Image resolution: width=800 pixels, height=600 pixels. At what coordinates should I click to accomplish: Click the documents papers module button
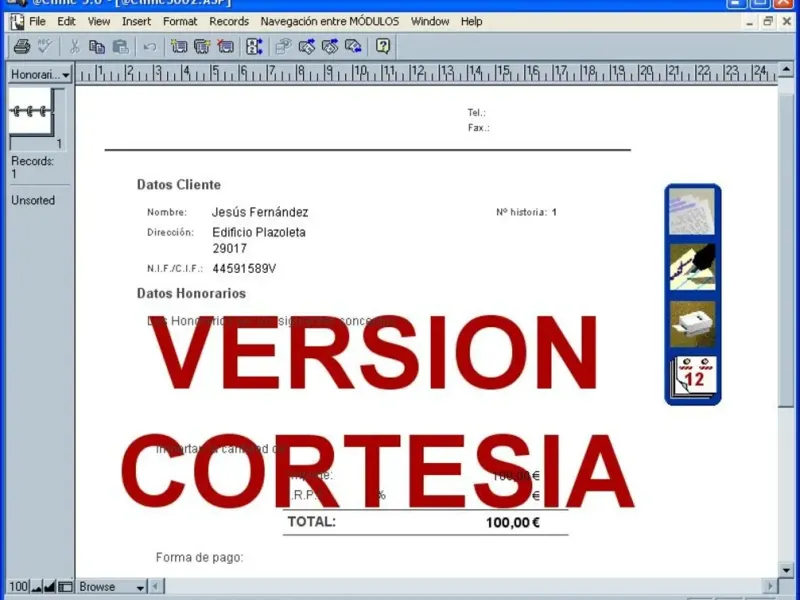pyautogui.click(x=692, y=211)
